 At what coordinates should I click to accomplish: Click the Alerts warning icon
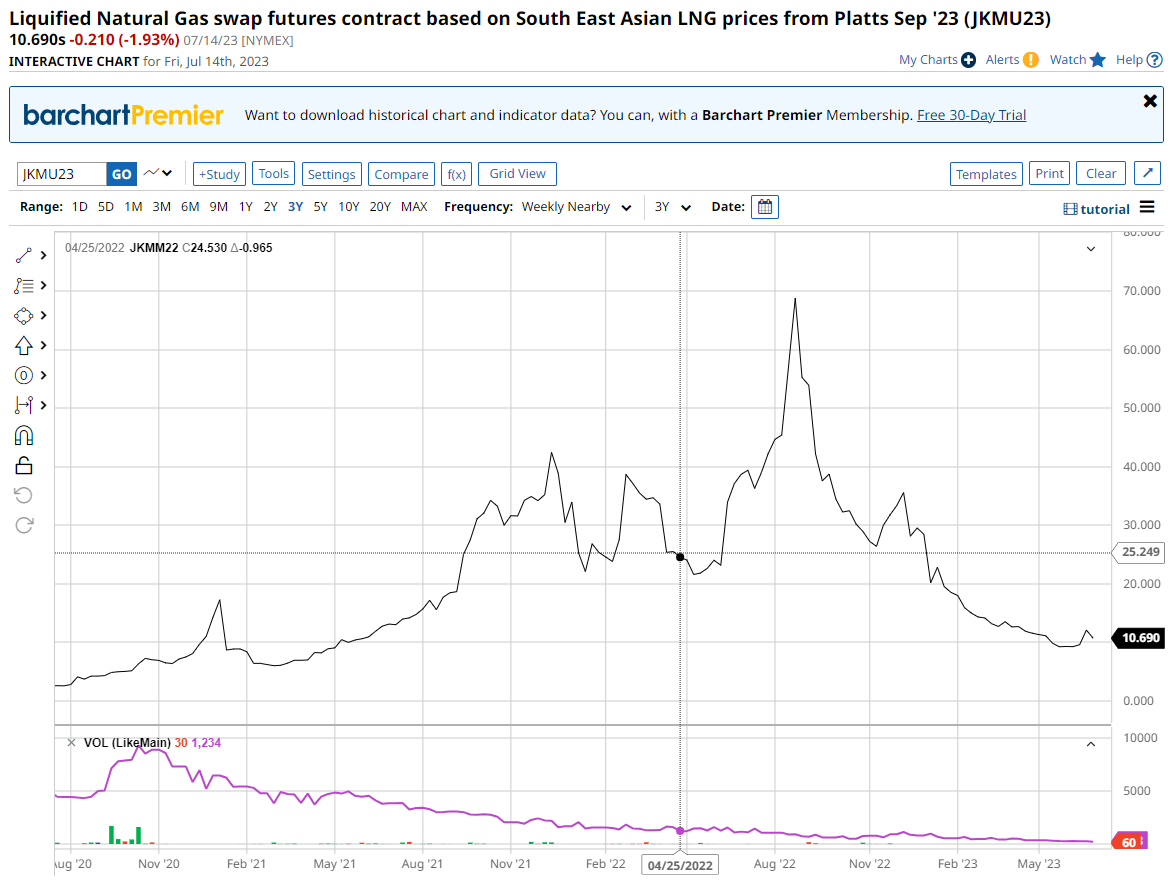[x=1031, y=60]
